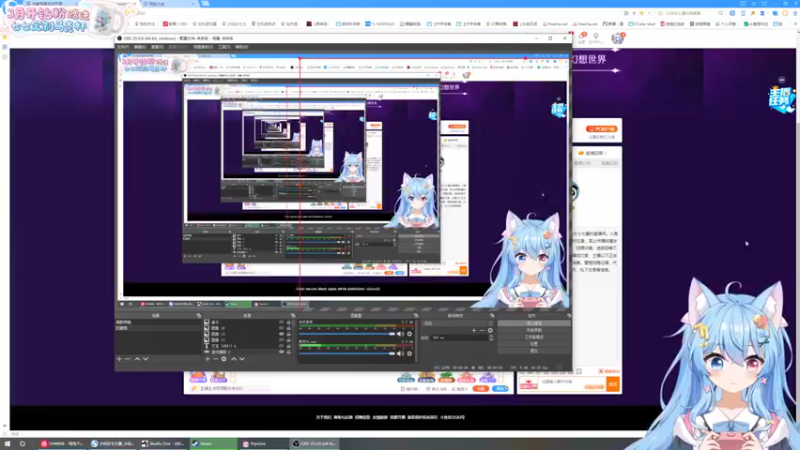Viewport: 800px width, 450px height.
Task: Pop out the Controls dock panel
Action: (568, 316)
